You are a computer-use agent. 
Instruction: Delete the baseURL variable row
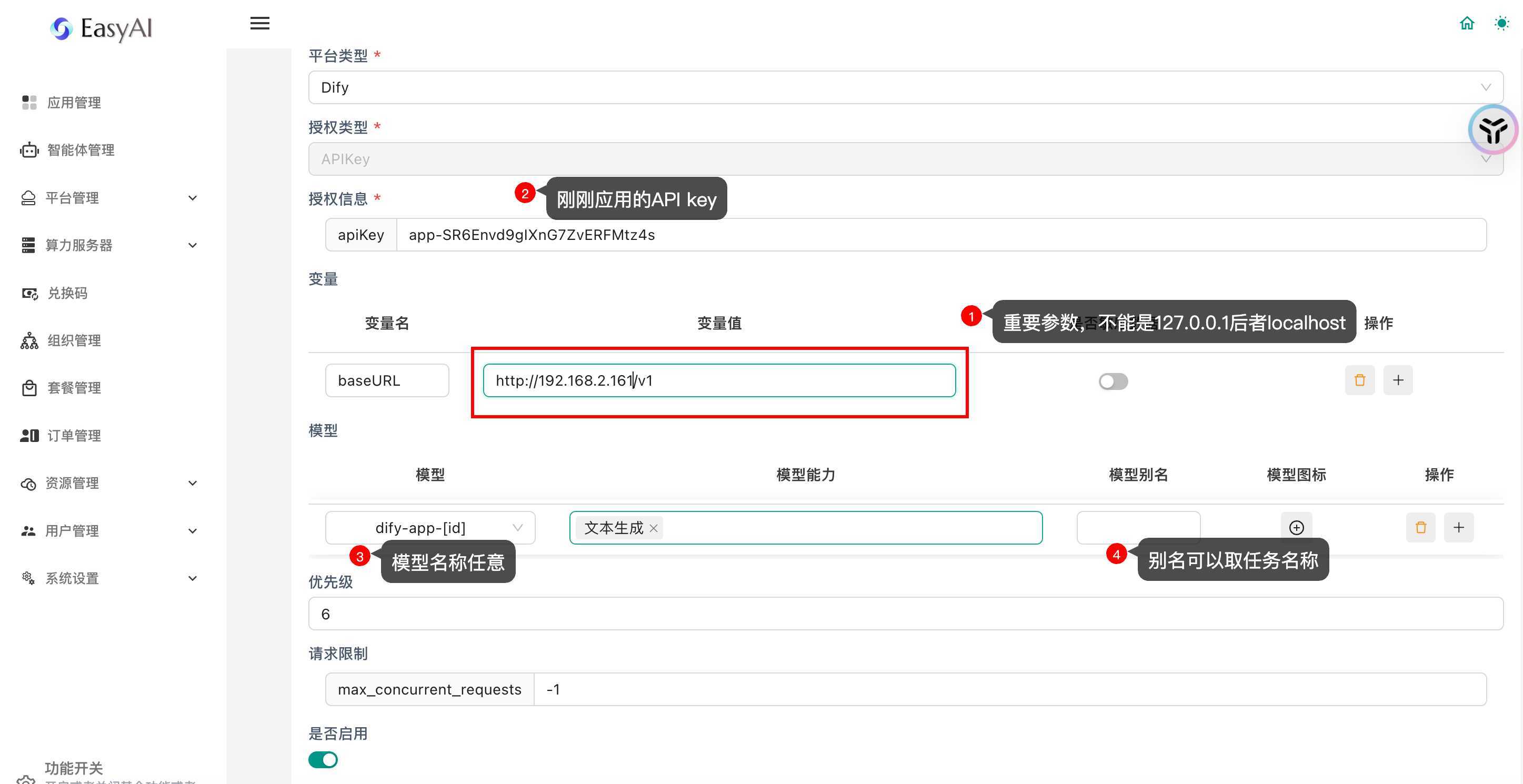(x=1360, y=380)
